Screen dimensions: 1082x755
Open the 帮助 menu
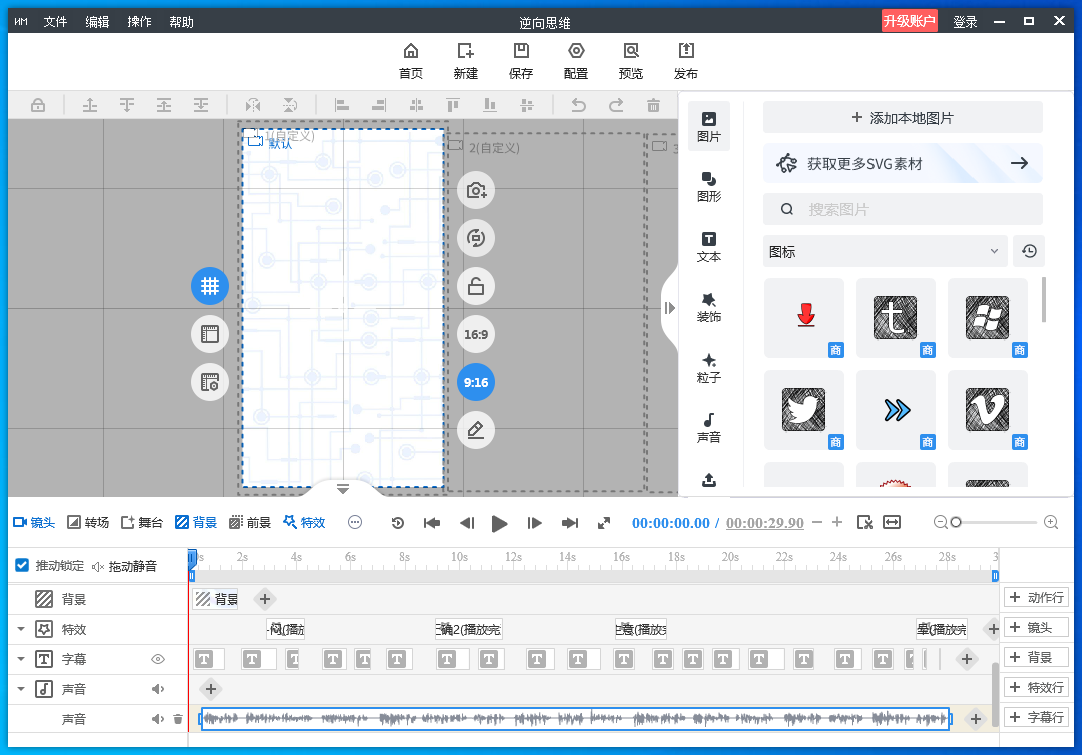tap(181, 21)
